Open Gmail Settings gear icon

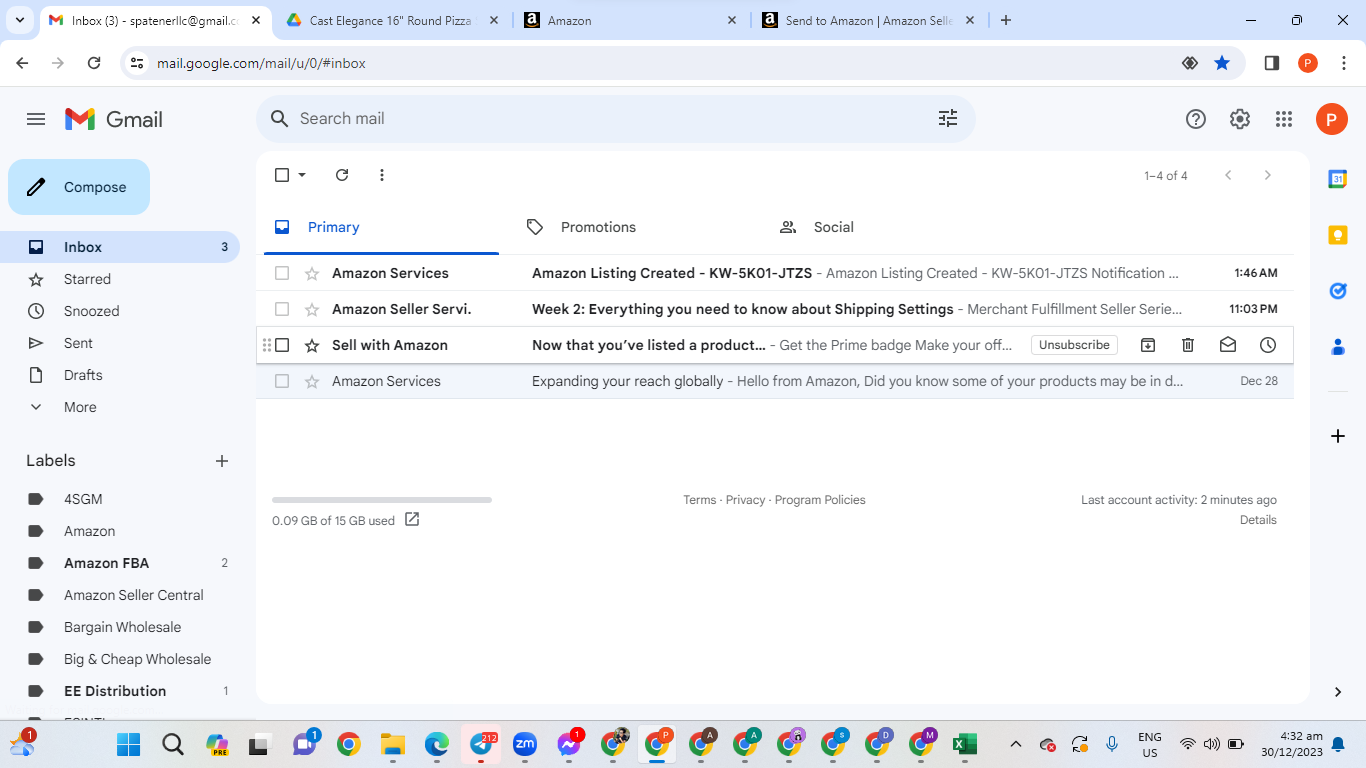pyautogui.click(x=1240, y=119)
